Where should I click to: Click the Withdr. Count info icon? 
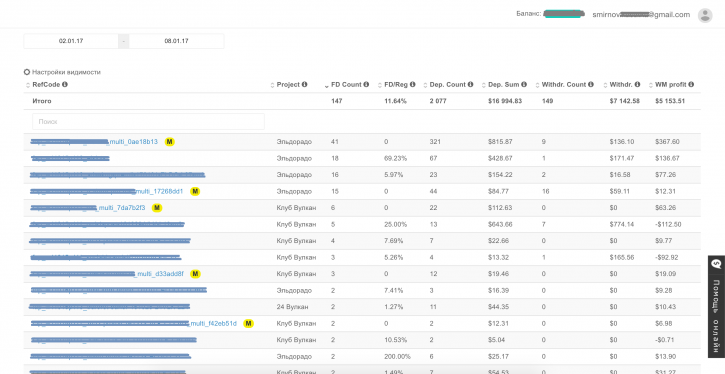pos(590,85)
